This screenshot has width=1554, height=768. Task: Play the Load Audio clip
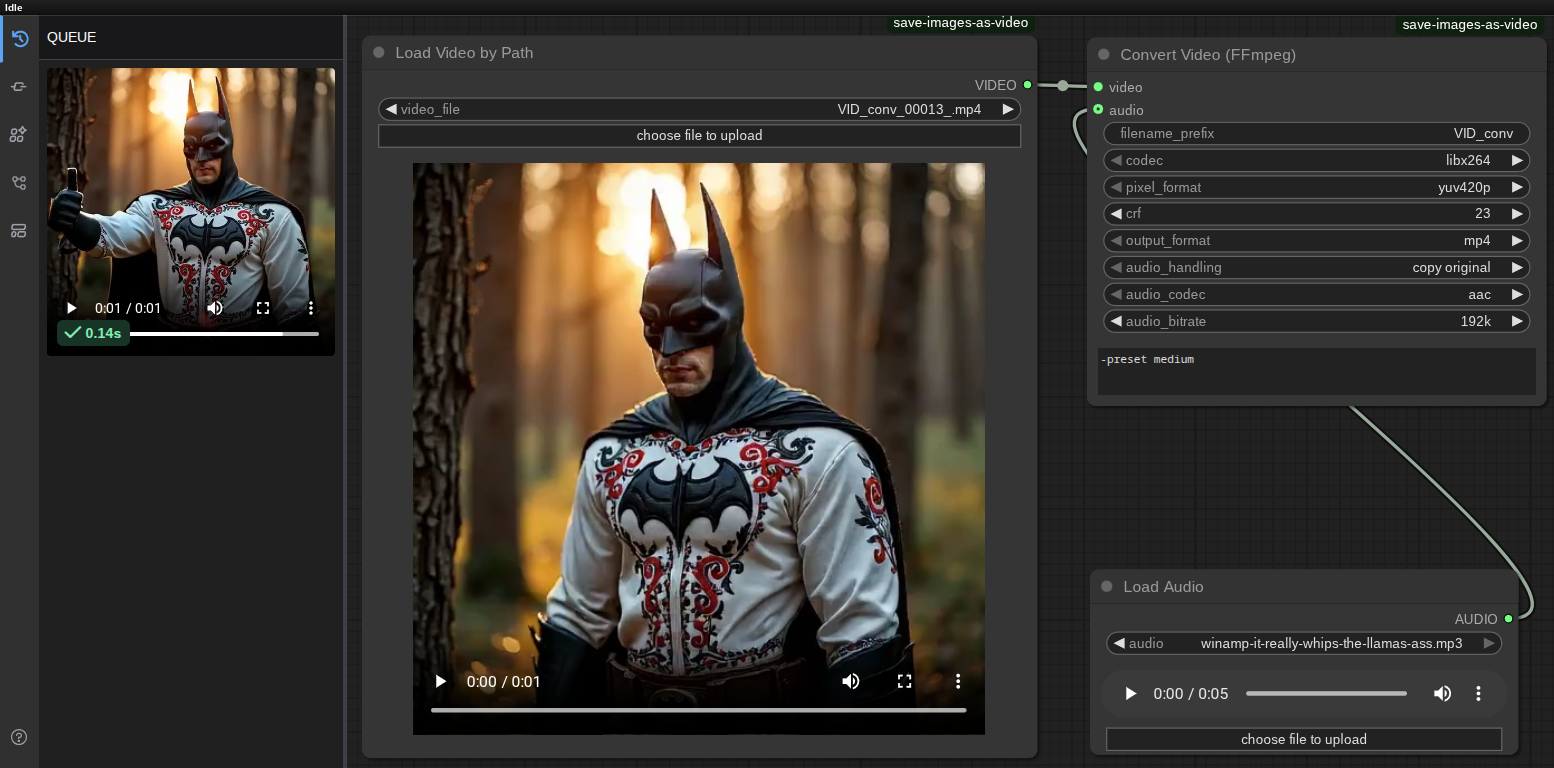[x=1131, y=693]
